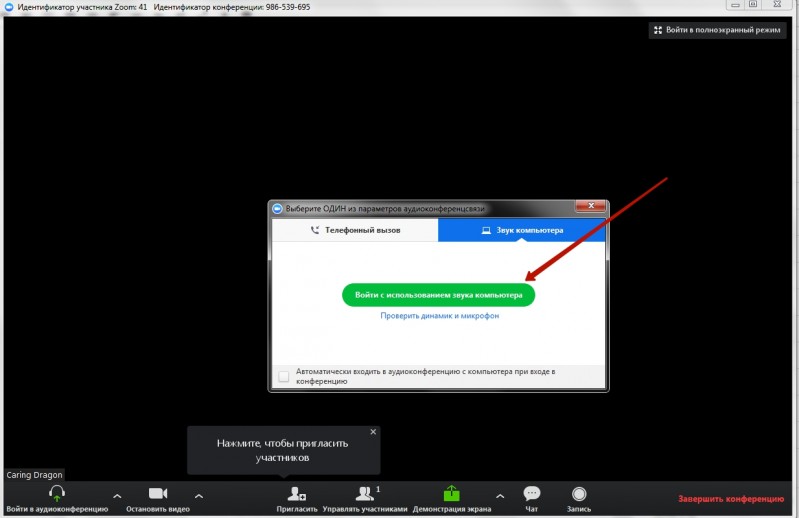Screen dimensions: 799x518
Task: Click the Zoom icon in title bar
Action: pyautogui.click(x=9, y=7)
